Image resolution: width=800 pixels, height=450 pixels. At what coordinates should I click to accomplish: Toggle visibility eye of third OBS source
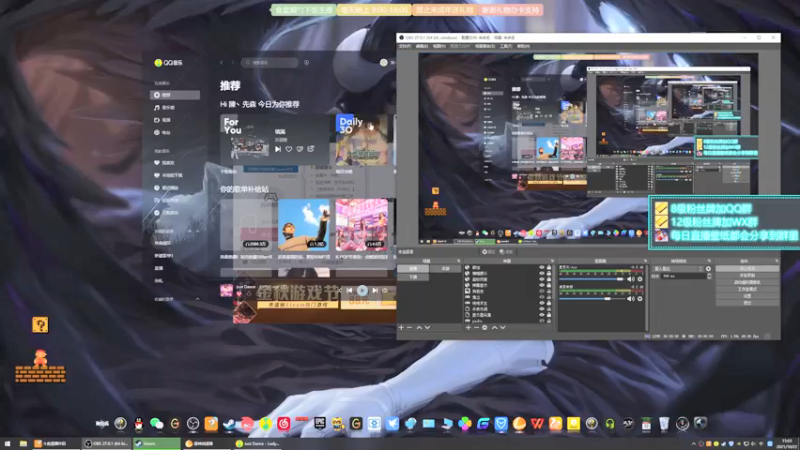542,279
